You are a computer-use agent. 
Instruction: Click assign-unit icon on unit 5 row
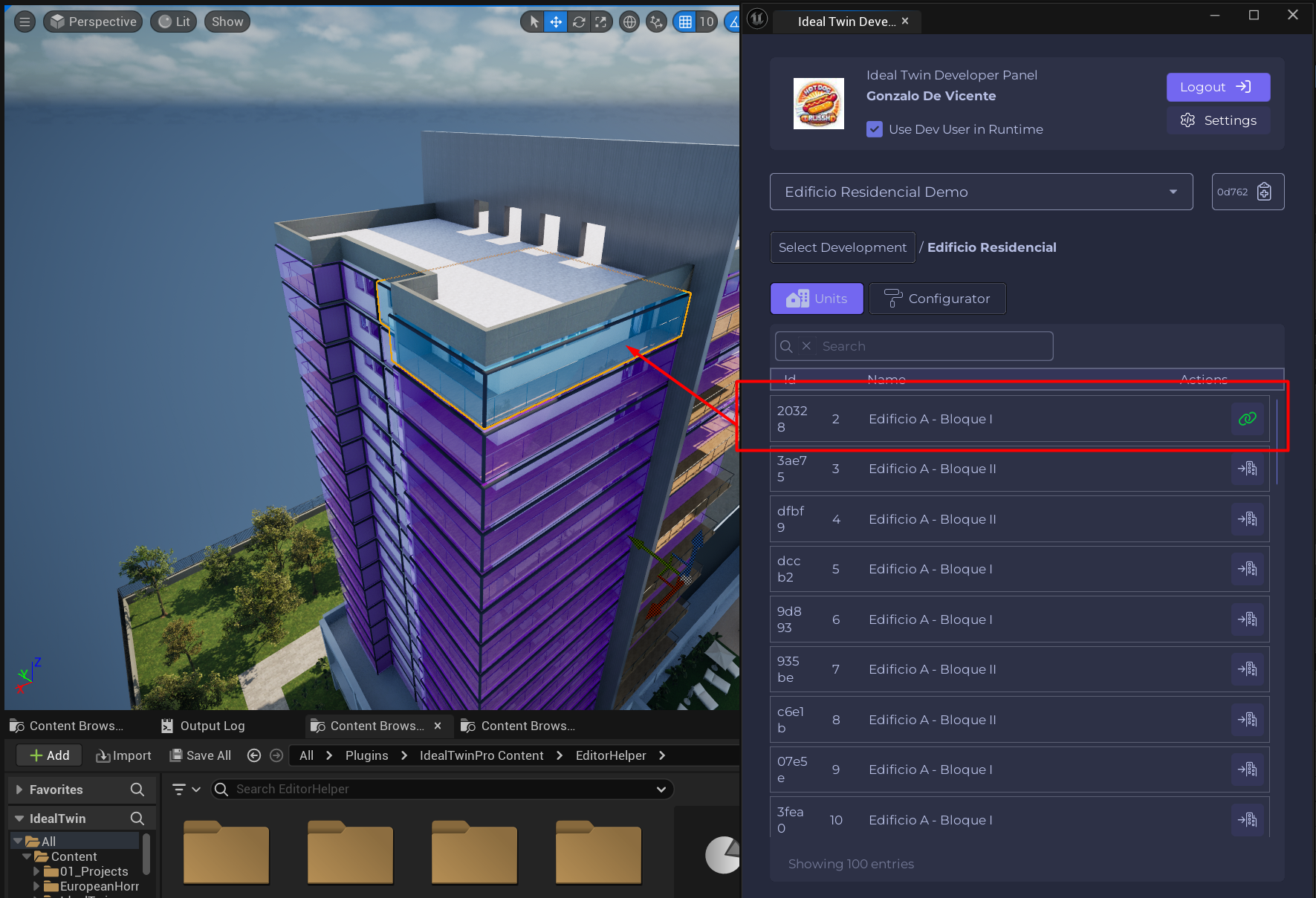1247,569
